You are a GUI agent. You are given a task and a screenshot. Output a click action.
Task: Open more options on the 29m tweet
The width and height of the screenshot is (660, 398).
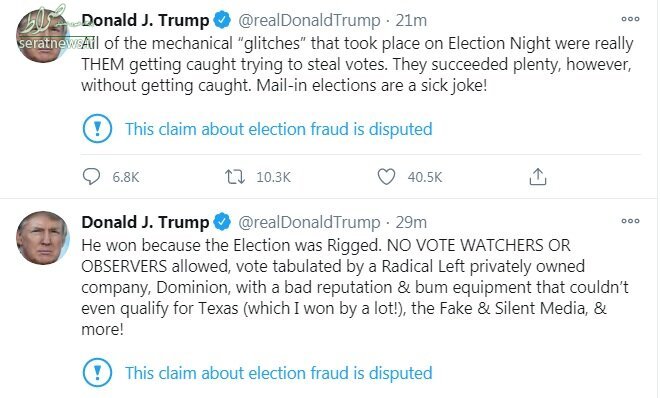point(630,221)
